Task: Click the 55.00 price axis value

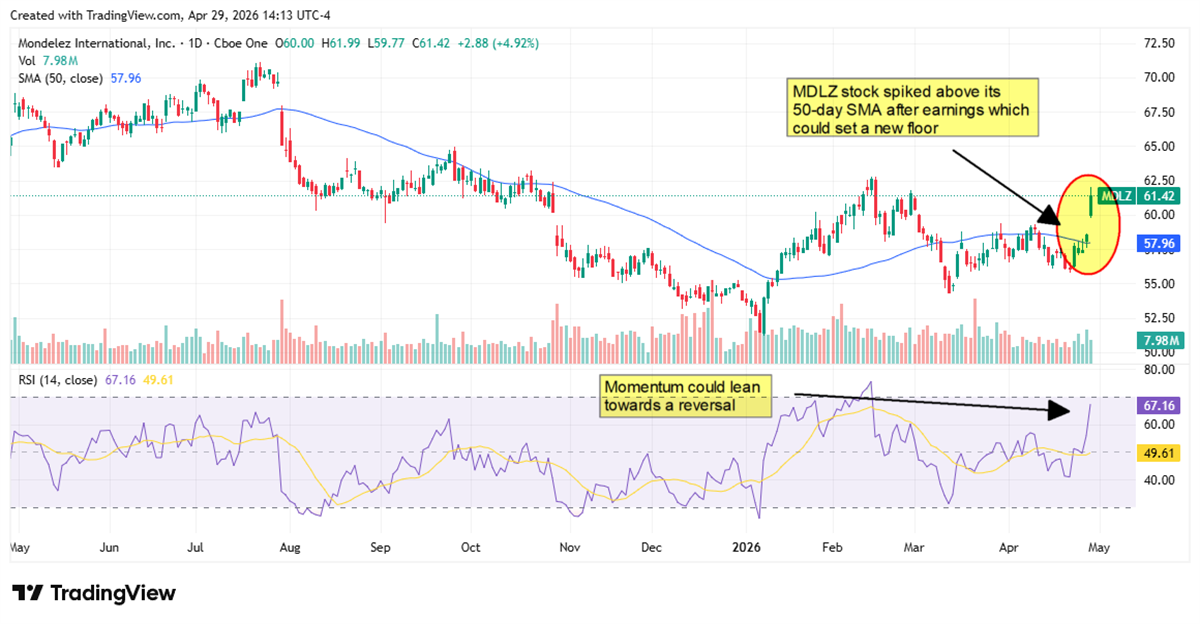Action: point(1158,284)
